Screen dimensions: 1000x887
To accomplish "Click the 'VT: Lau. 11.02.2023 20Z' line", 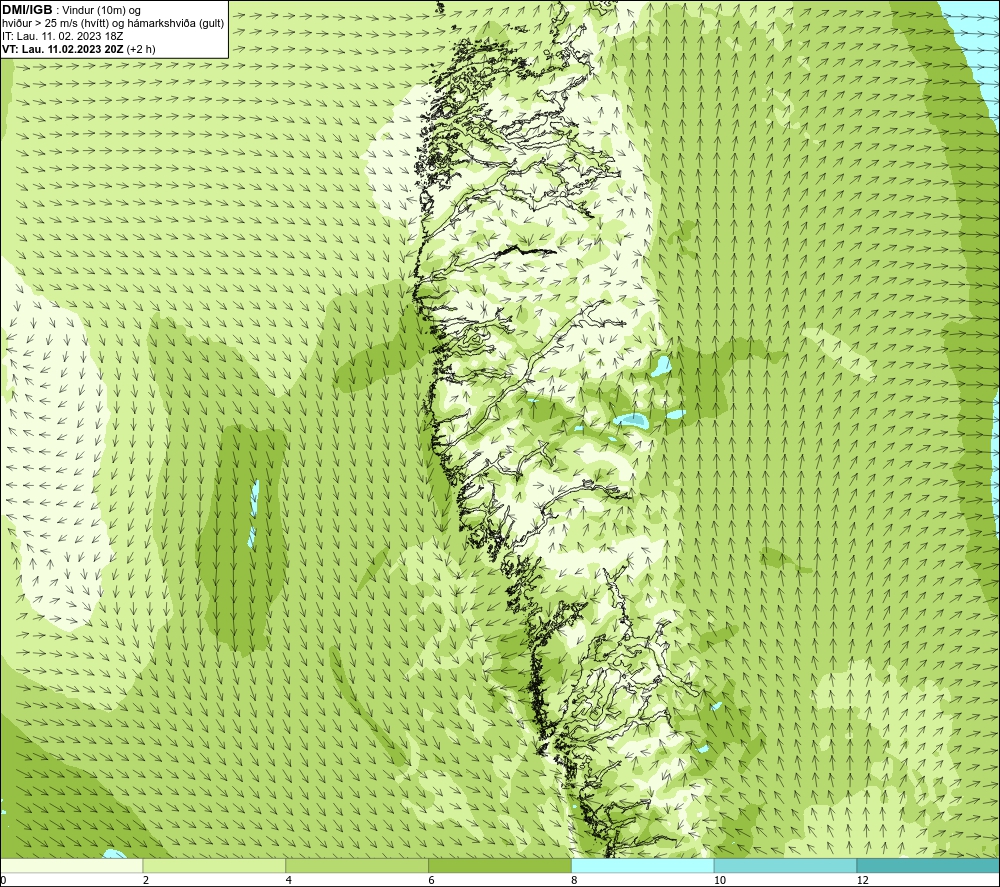I will [63, 49].
